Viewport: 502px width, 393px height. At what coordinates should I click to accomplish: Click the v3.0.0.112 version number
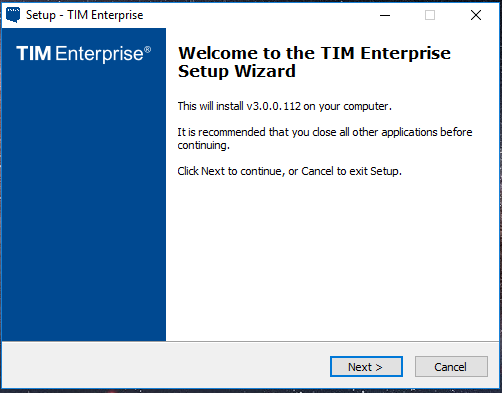[273, 106]
